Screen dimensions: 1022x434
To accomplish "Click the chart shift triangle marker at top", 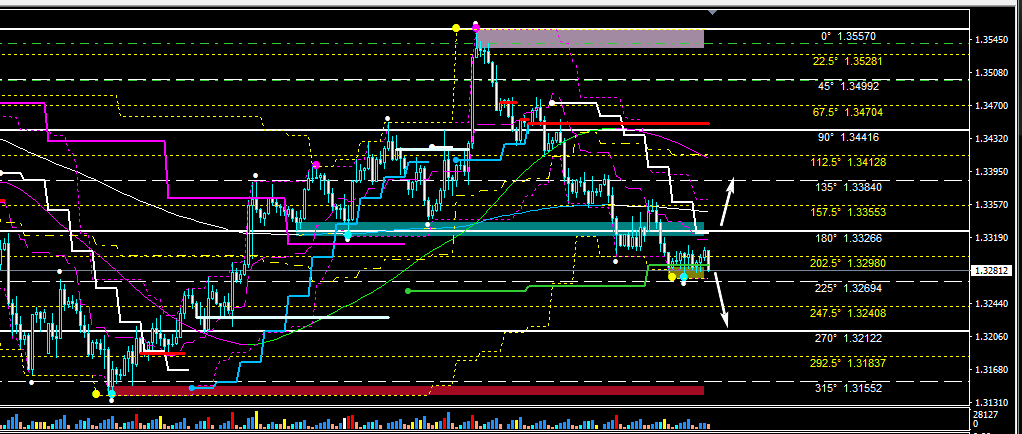I will (x=712, y=11).
